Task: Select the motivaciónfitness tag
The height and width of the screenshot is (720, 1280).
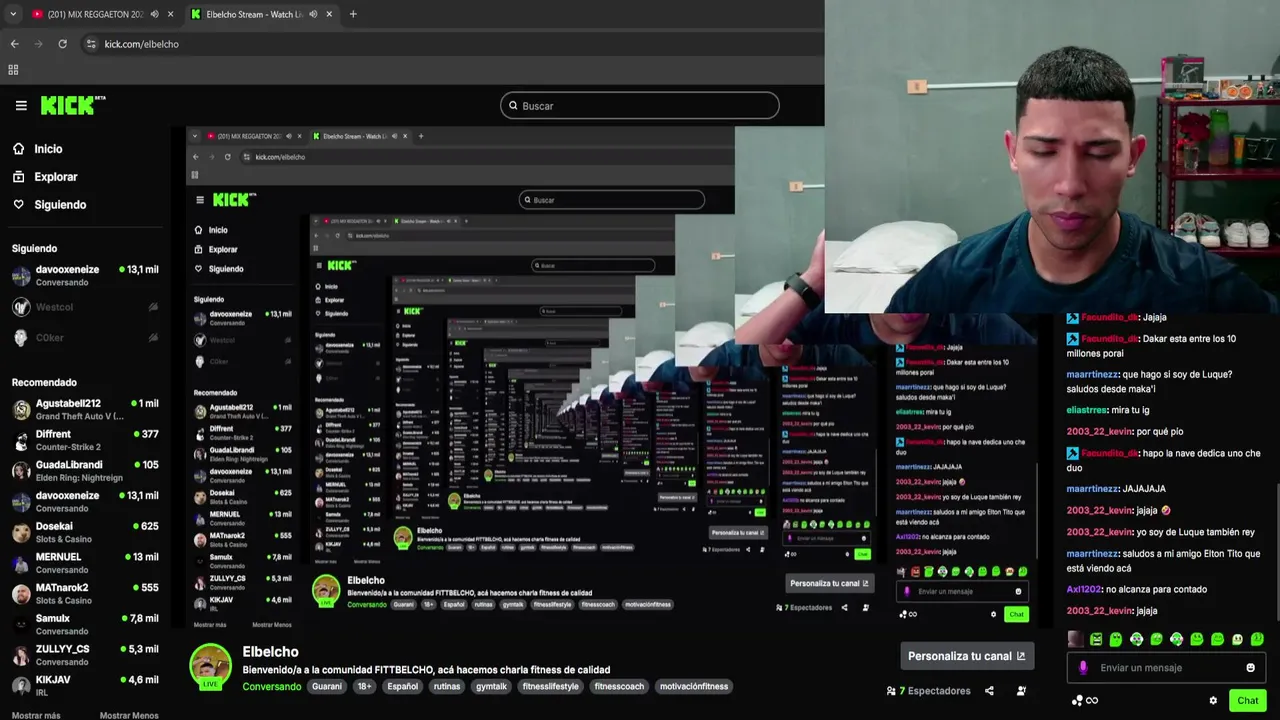Action: (694, 687)
